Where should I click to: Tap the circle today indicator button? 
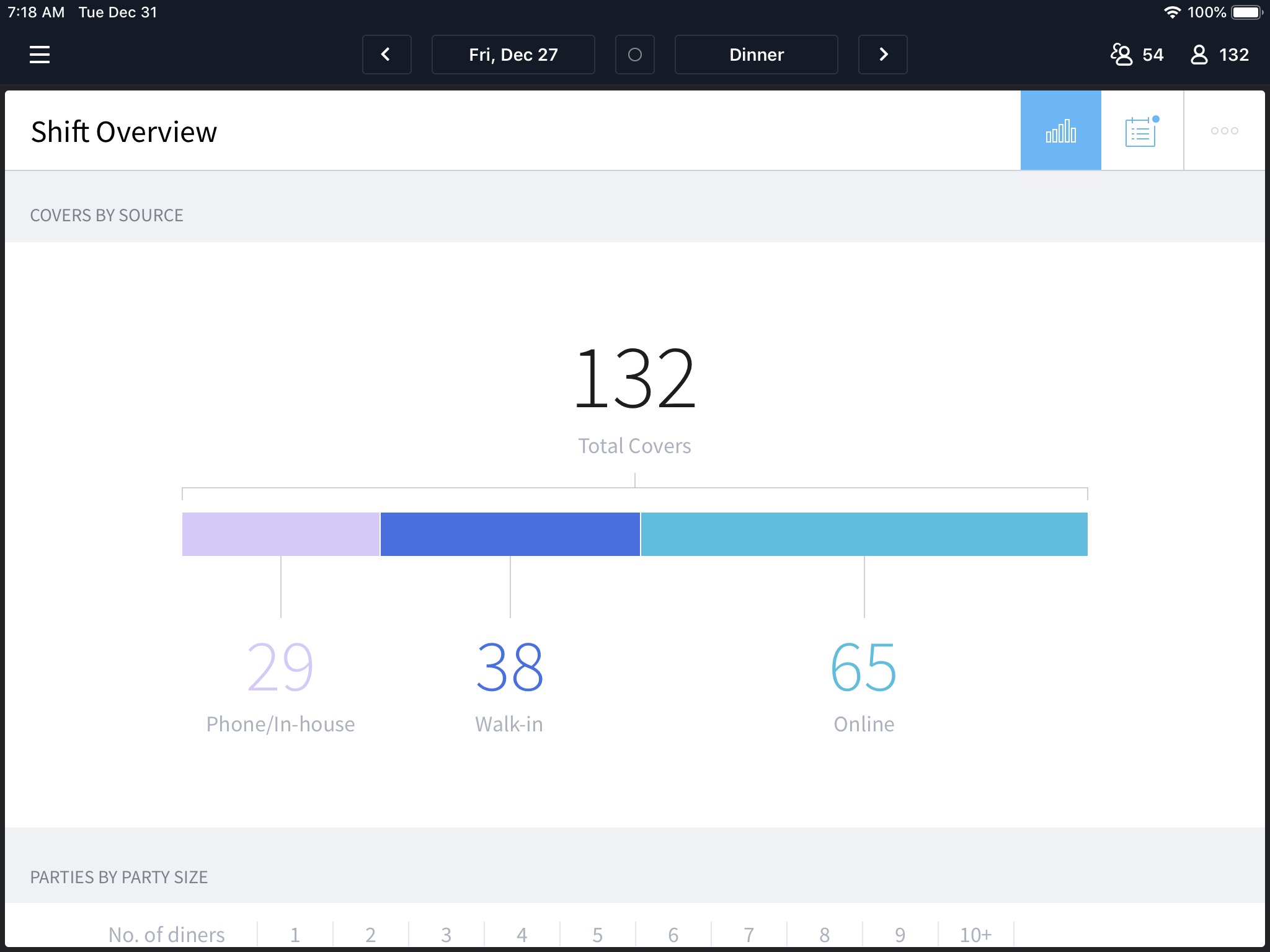pyautogui.click(x=635, y=55)
